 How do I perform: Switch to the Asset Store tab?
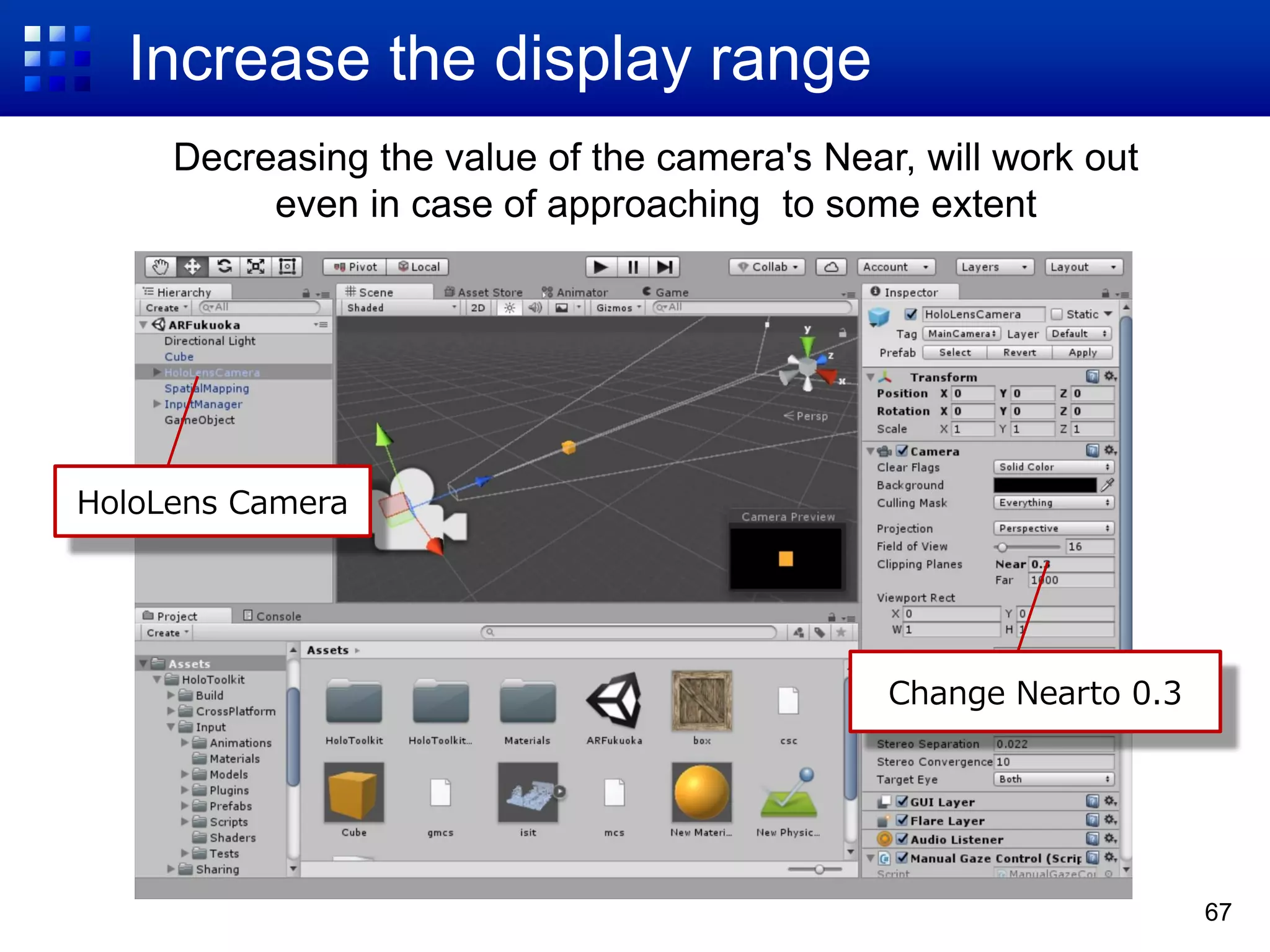484,292
